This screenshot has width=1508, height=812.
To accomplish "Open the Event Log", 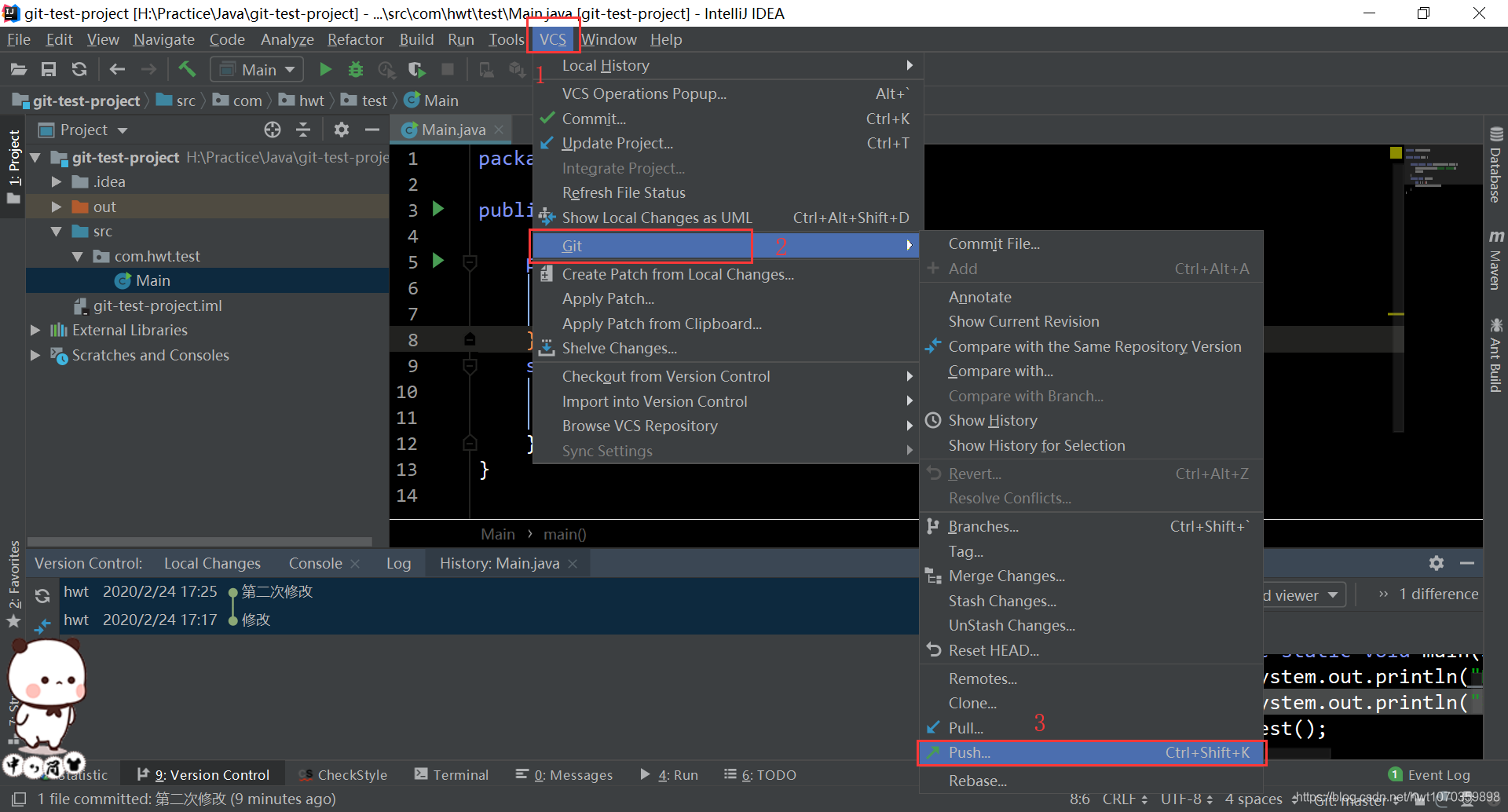I will tap(1429, 775).
